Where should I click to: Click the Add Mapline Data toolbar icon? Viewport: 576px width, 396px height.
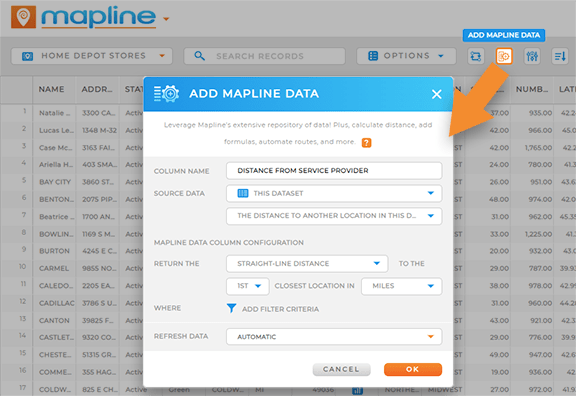504,56
